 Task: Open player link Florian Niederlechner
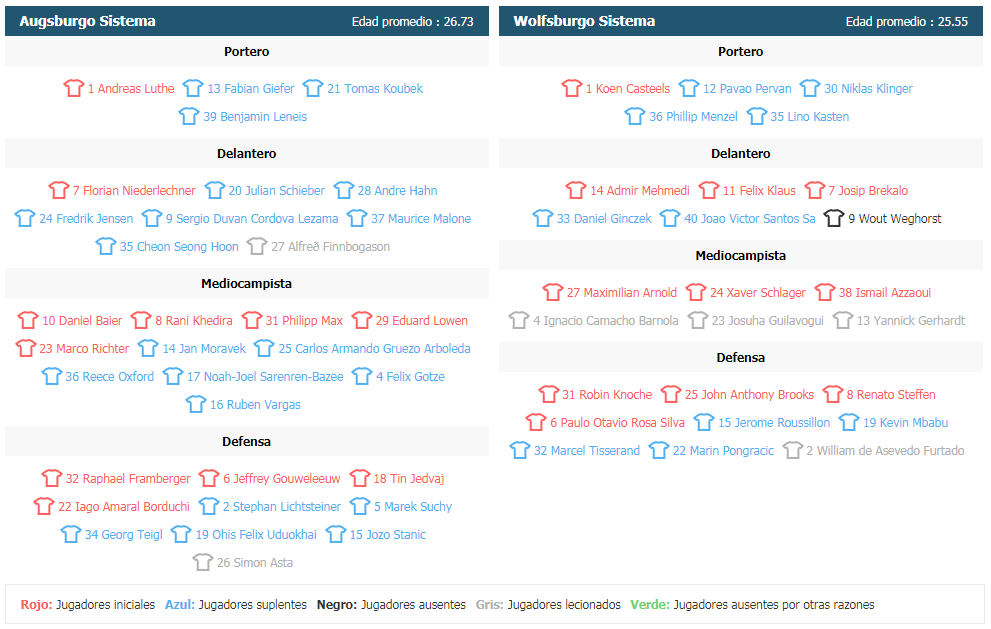point(134,190)
